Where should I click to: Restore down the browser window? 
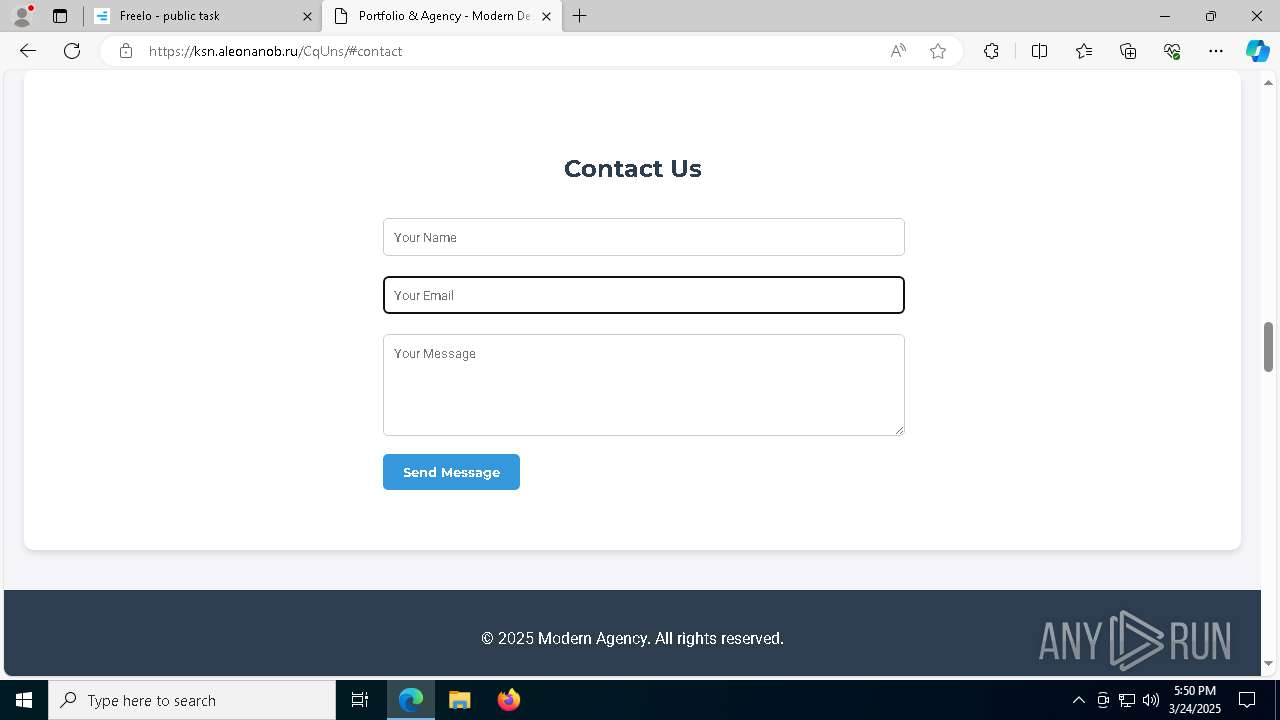(1211, 16)
